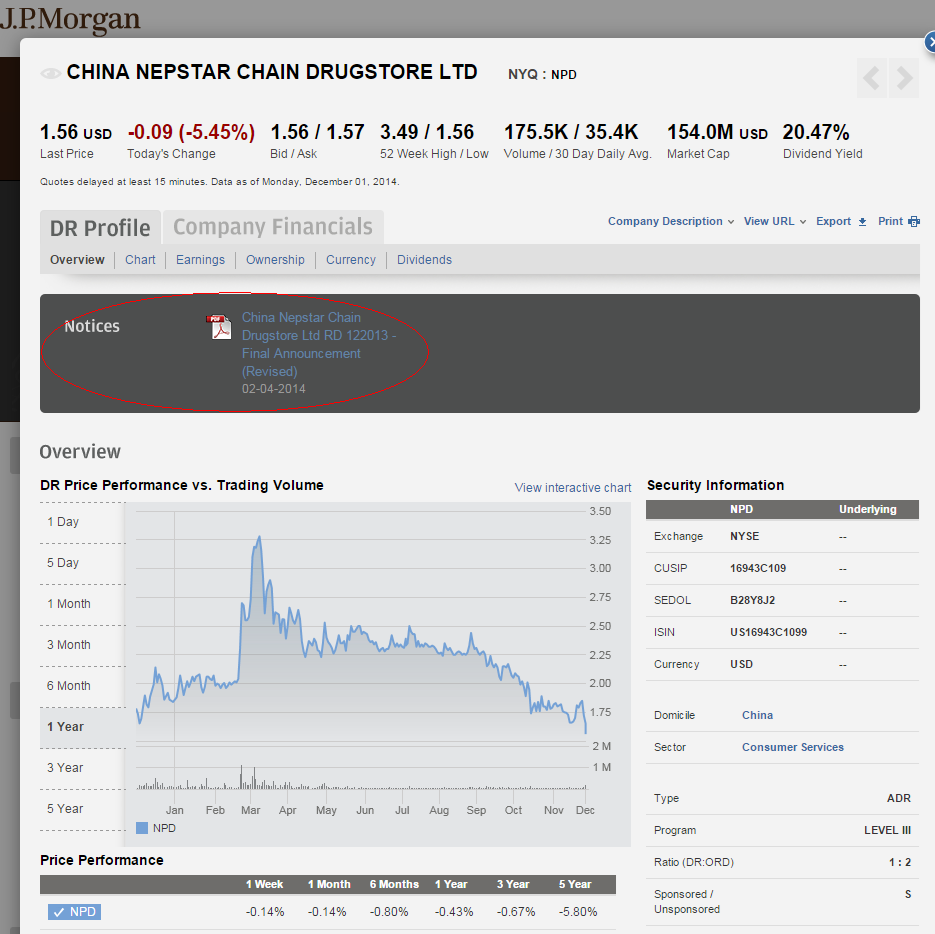Image resolution: width=935 pixels, height=934 pixels.
Task: Select the Chart sub-tab
Action: pos(140,260)
